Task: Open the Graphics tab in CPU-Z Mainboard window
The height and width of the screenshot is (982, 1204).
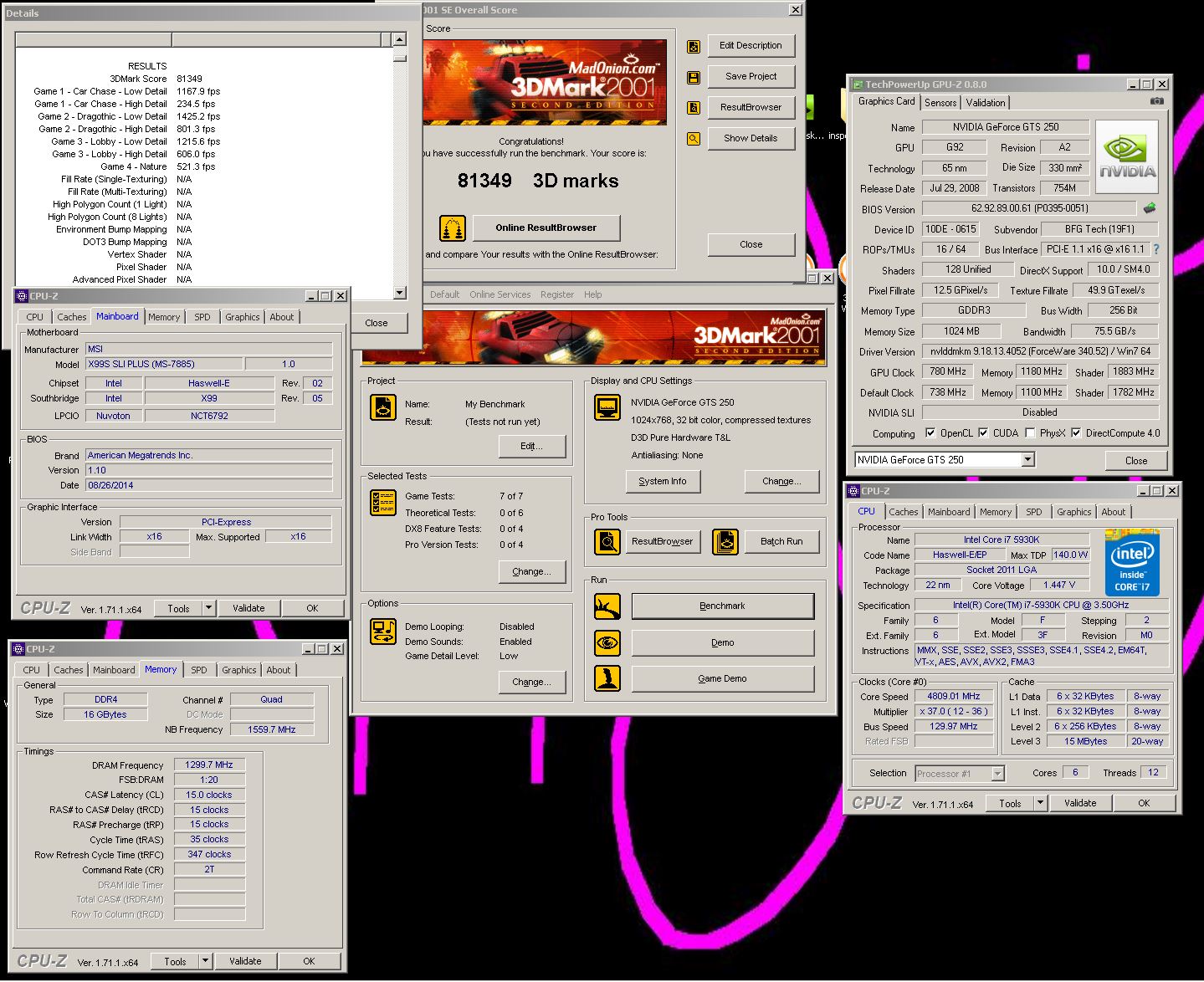Action: pos(243,317)
